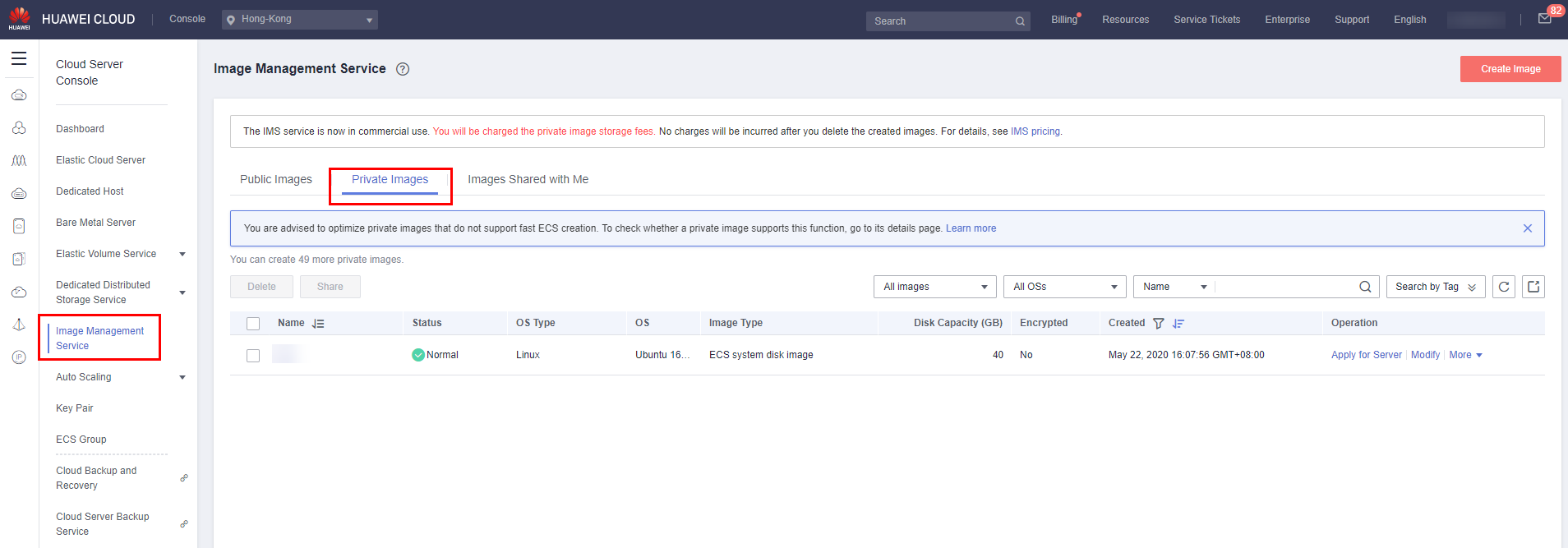Click the pyramid-shaped rail icon
This screenshot has width=1568, height=548.
pos(19,325)
